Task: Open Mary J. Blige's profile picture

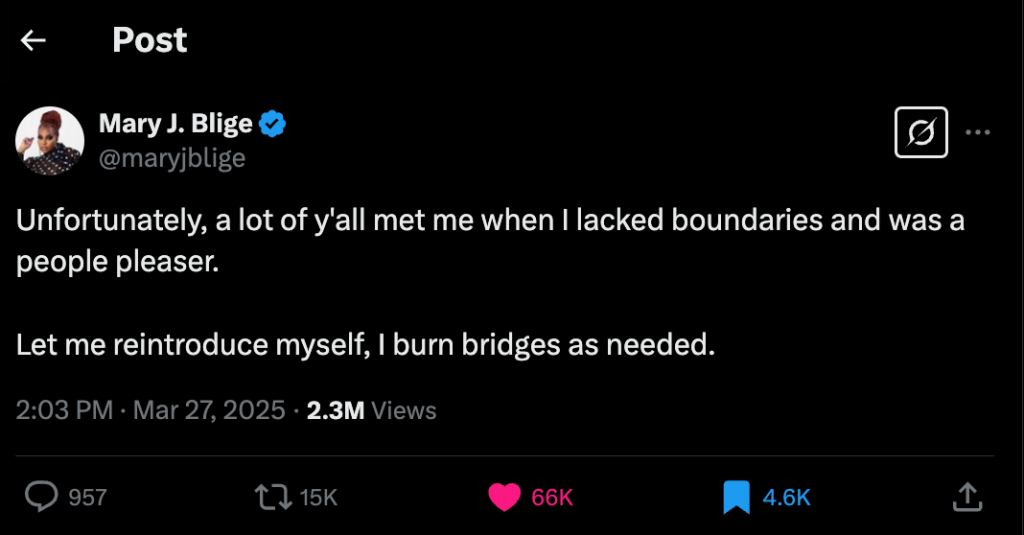Action: [x=50, y=141]
